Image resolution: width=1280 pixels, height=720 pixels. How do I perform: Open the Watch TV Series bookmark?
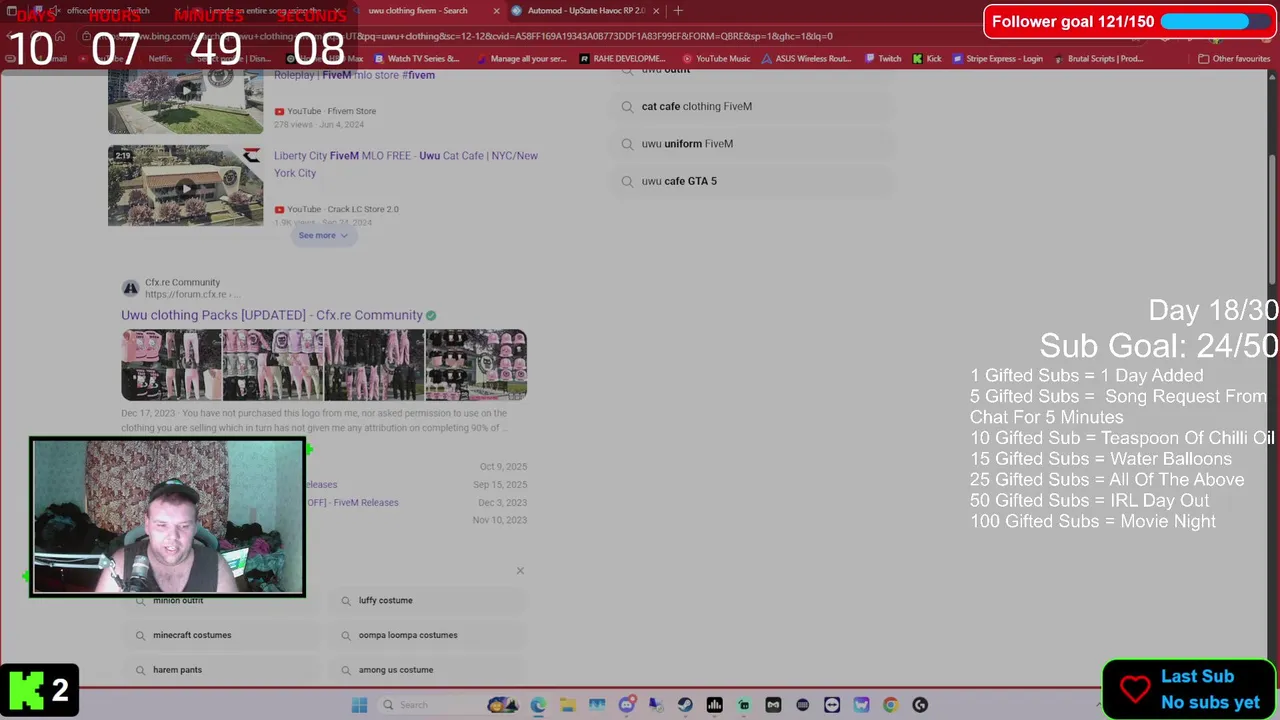[416, 58]
